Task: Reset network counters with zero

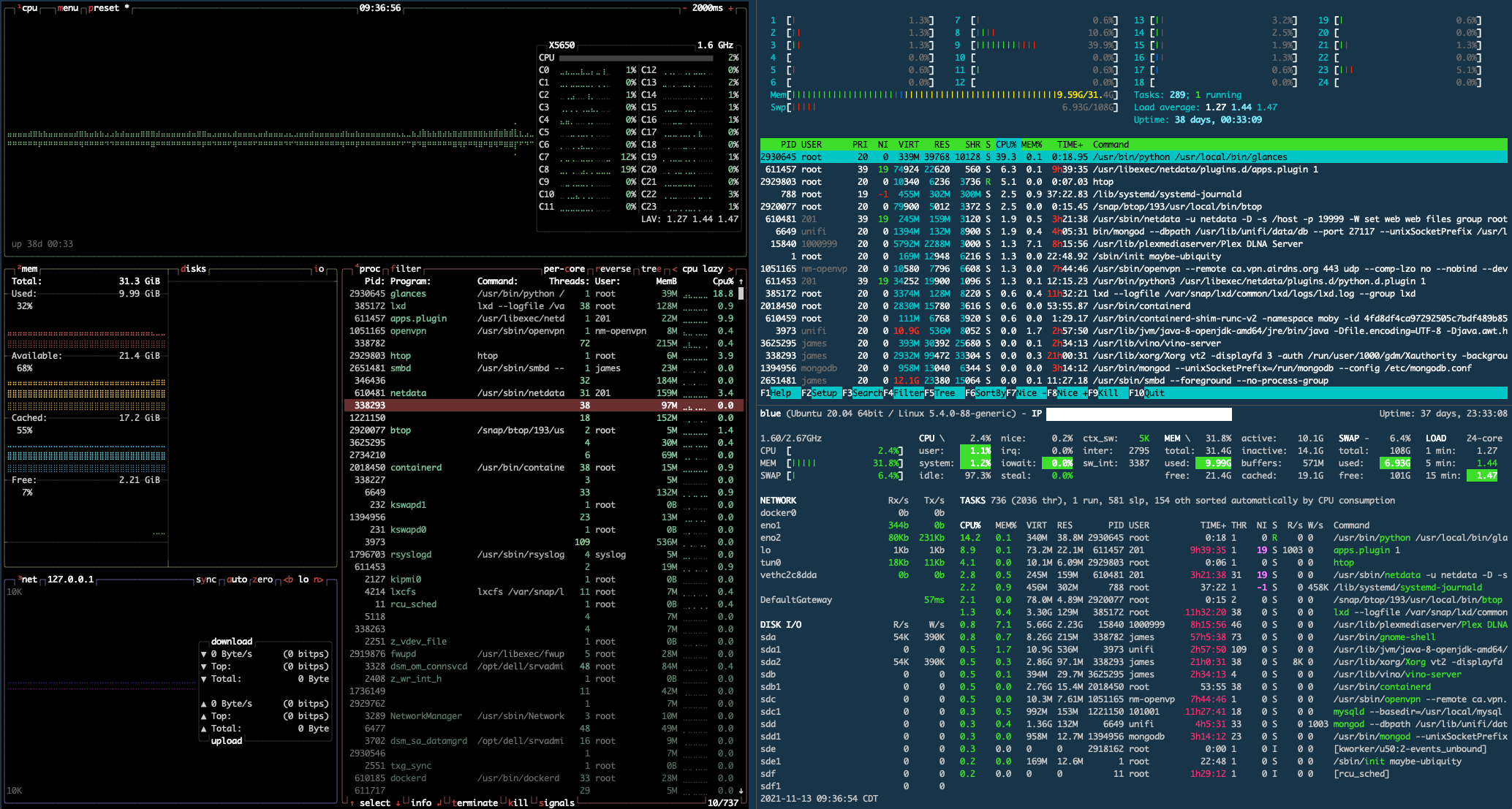Action: click(x=262, y=580)
